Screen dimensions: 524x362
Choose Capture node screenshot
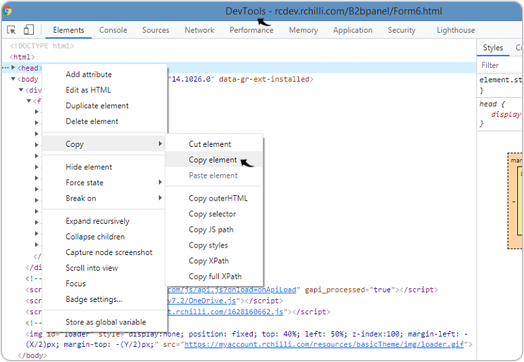109,252
